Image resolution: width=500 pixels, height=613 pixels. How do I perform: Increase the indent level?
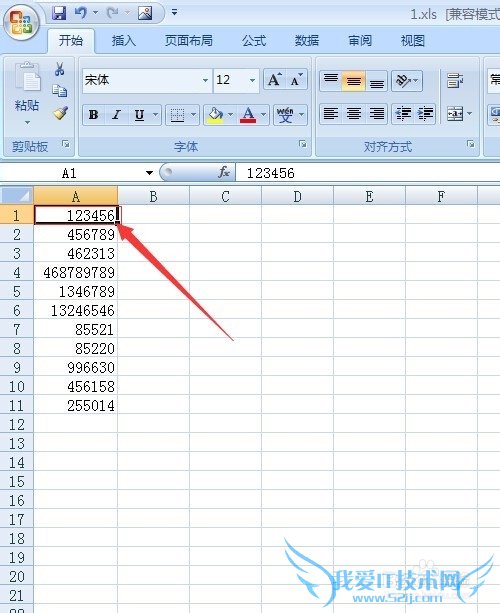pyautogui.click(x=425, y=114)
